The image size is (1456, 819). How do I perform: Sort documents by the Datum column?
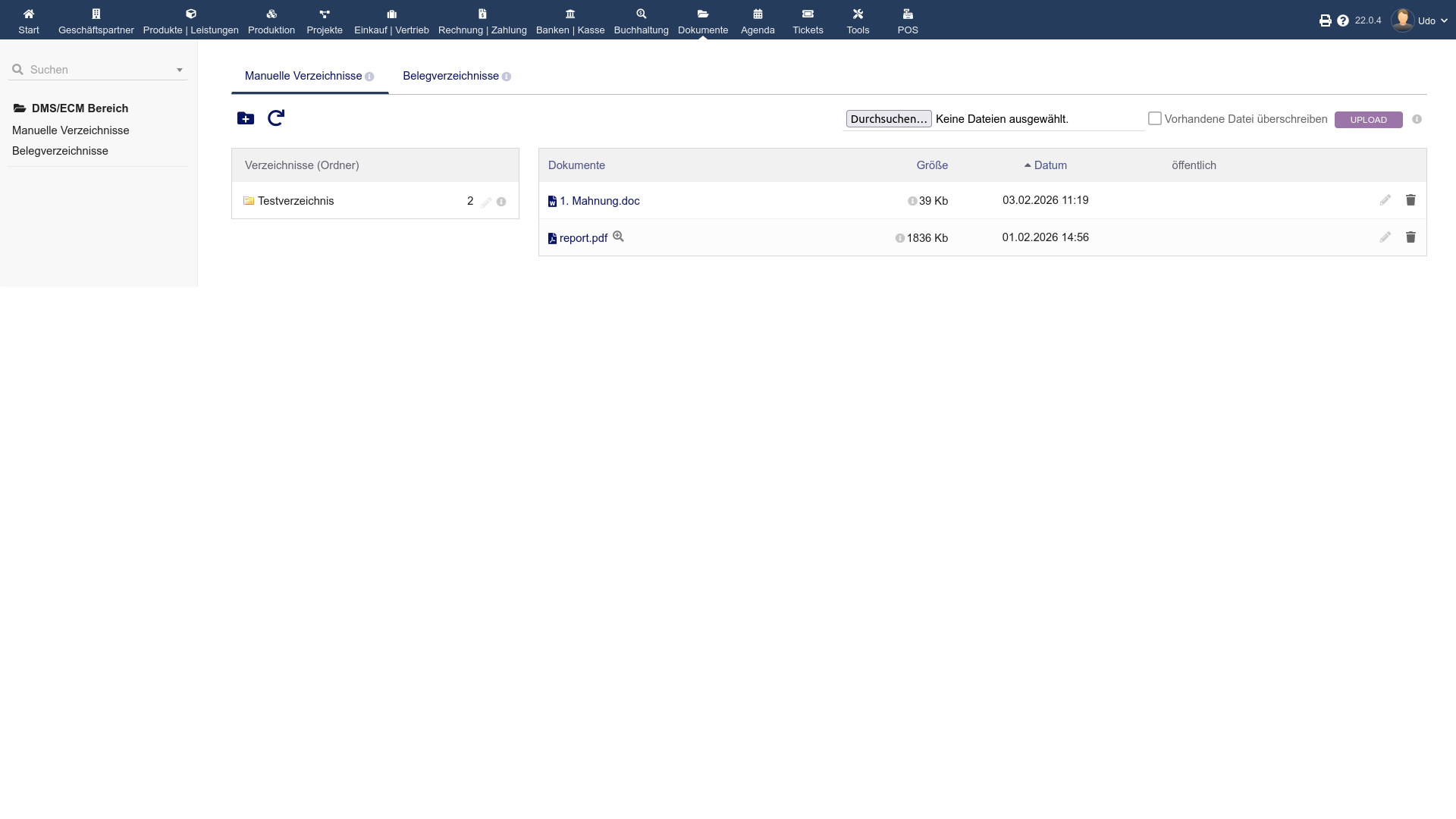tap(1050, 165)
